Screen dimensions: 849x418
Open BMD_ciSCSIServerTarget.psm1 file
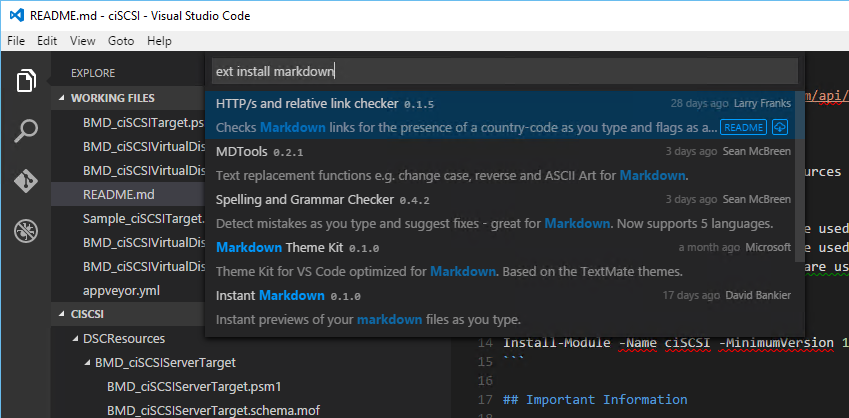(194, 387)
